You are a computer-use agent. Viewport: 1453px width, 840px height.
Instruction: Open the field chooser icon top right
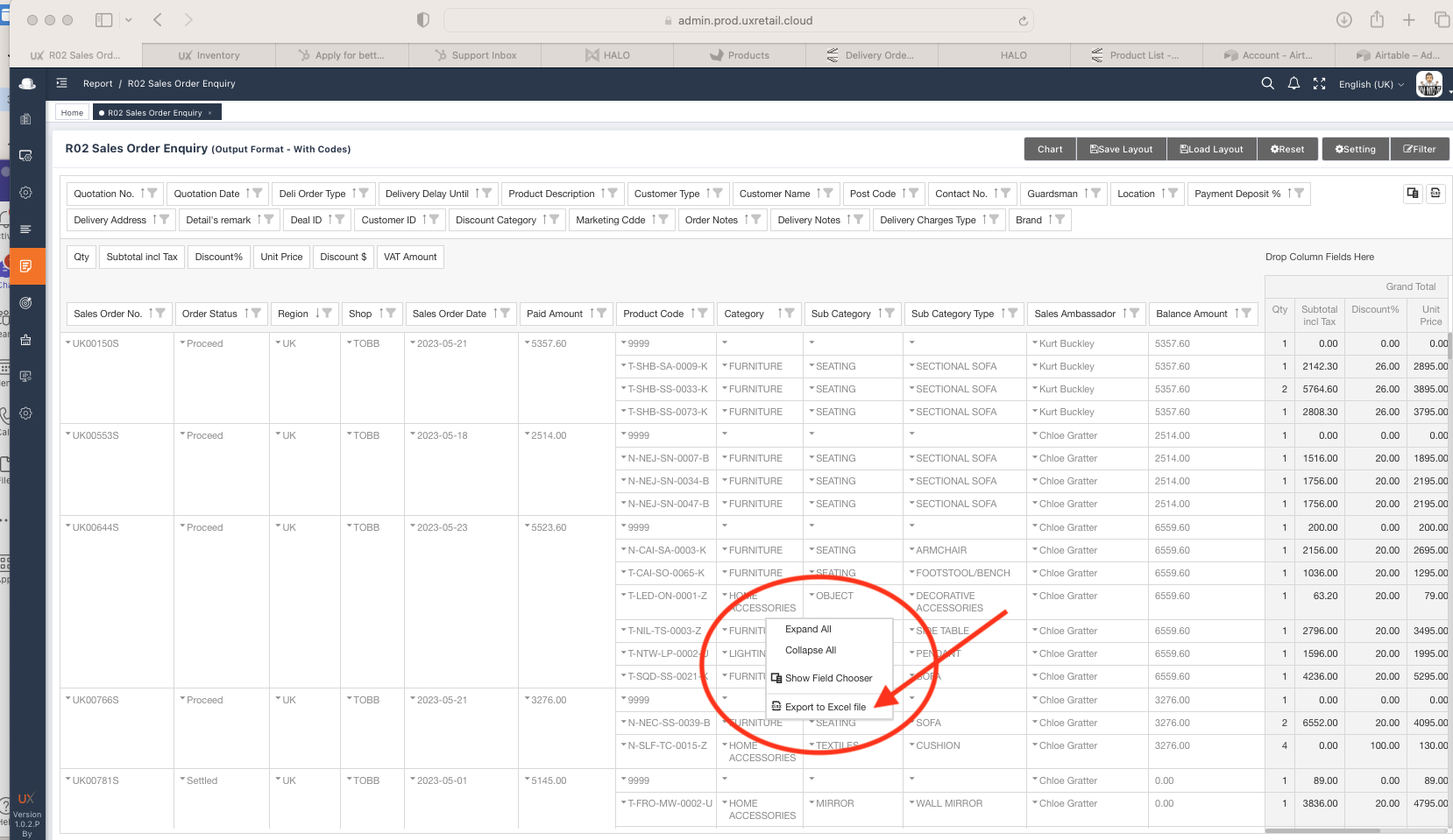[x=1412, y=194]
